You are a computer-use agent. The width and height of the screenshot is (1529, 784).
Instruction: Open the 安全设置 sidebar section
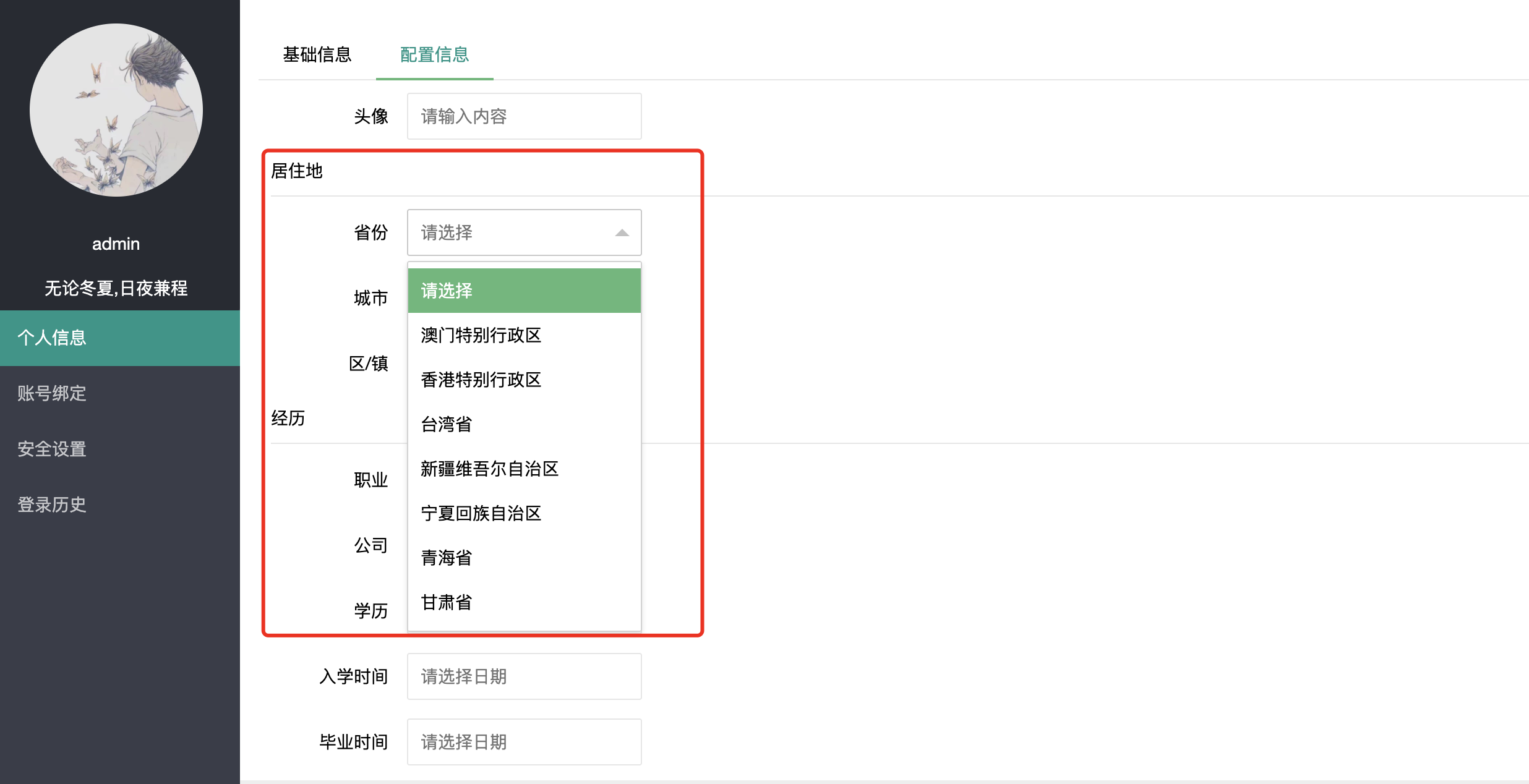[x=52, y=449]
